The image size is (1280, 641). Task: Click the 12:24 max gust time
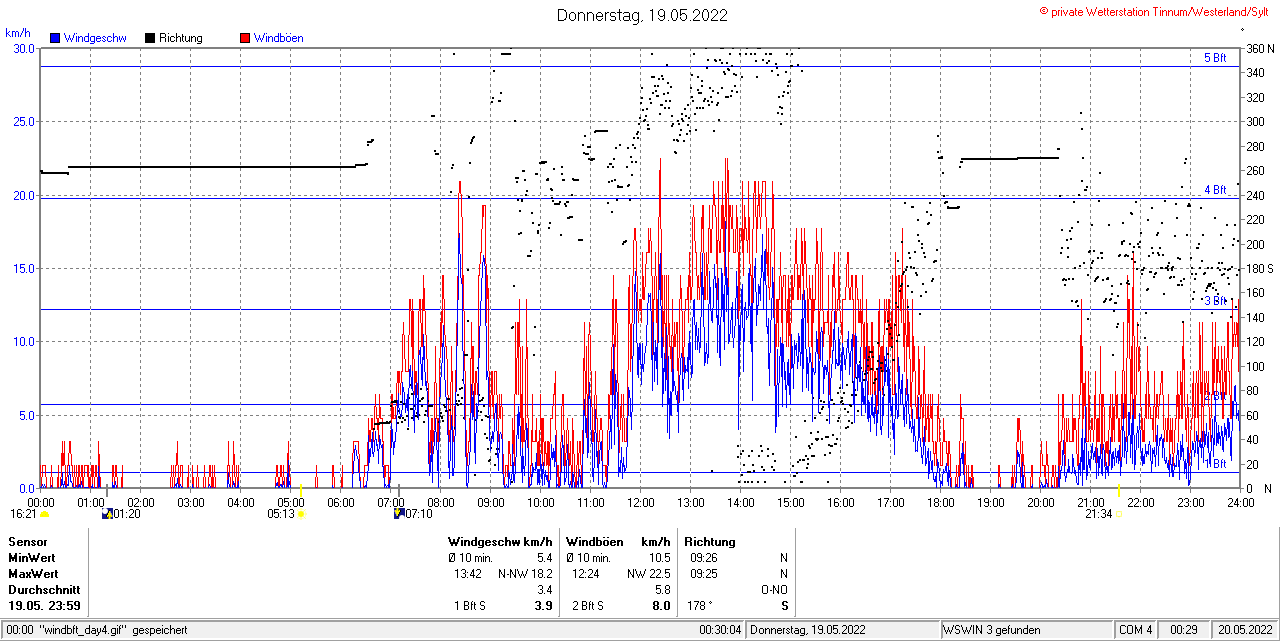point(586,574)
